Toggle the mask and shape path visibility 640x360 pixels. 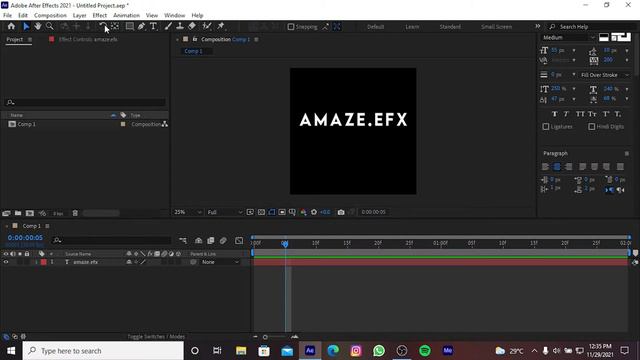click(x=272, y=212)
